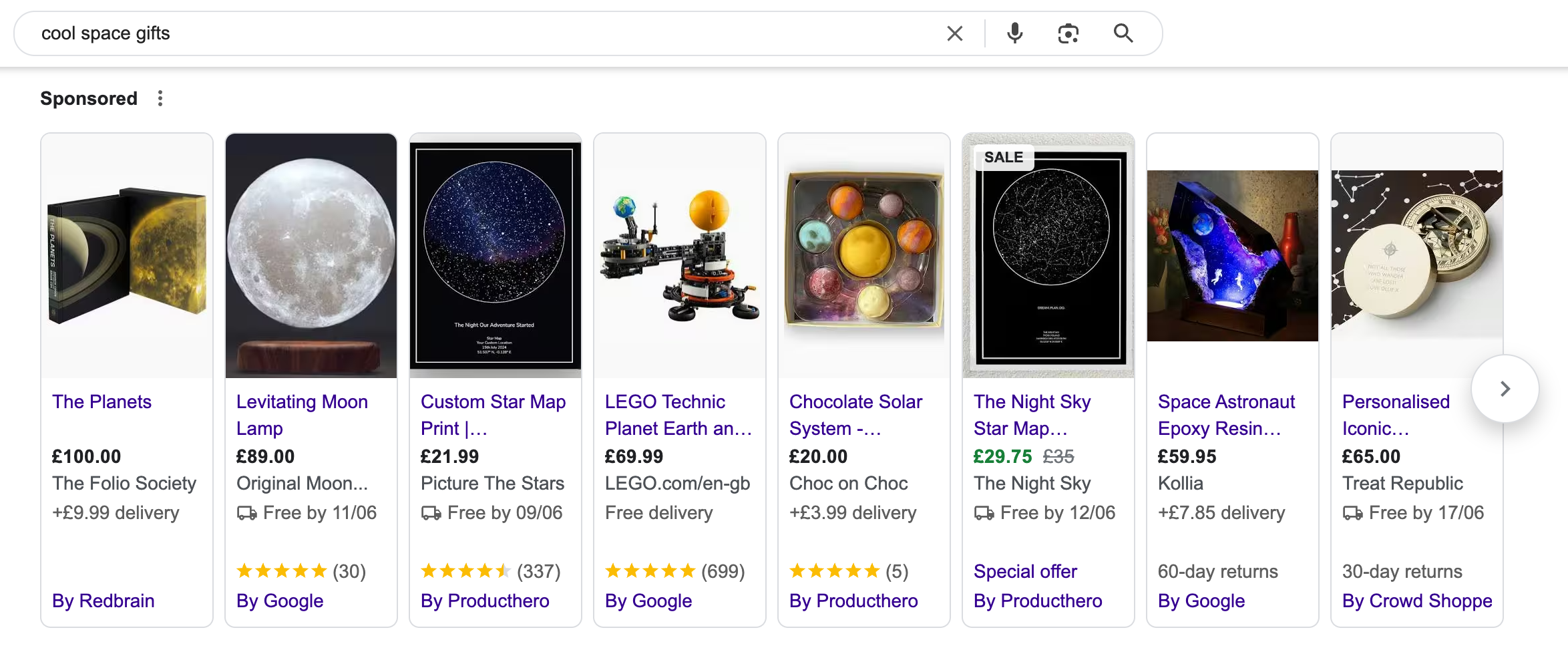1568x656 pixels.
Task: Open 'The Planets' product link
Action: pos(102,401)
